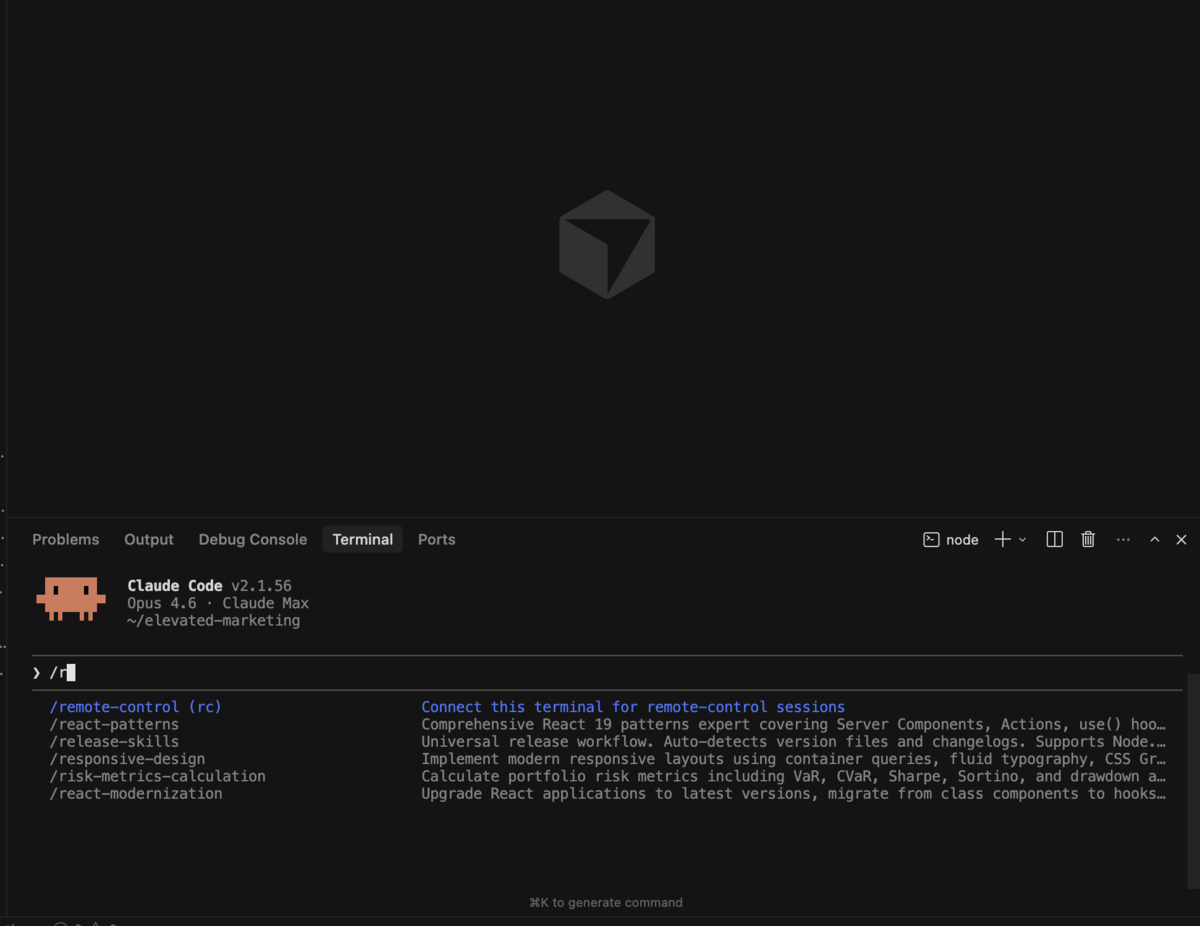
Task: Open the Output tab
Action: pyautogui.click(x=149, y=540)
